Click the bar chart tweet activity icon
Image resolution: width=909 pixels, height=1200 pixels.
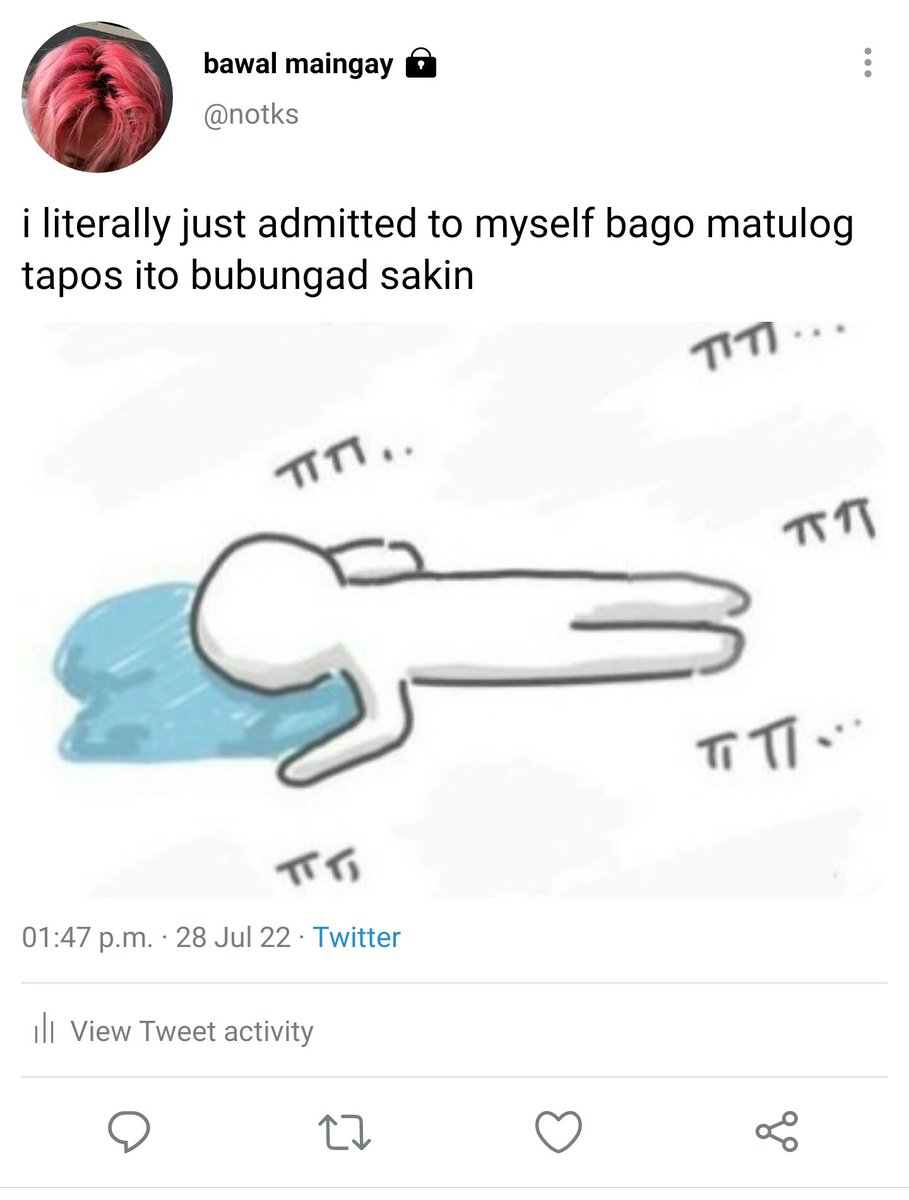pyautogui.click(x=42, y=1031)
